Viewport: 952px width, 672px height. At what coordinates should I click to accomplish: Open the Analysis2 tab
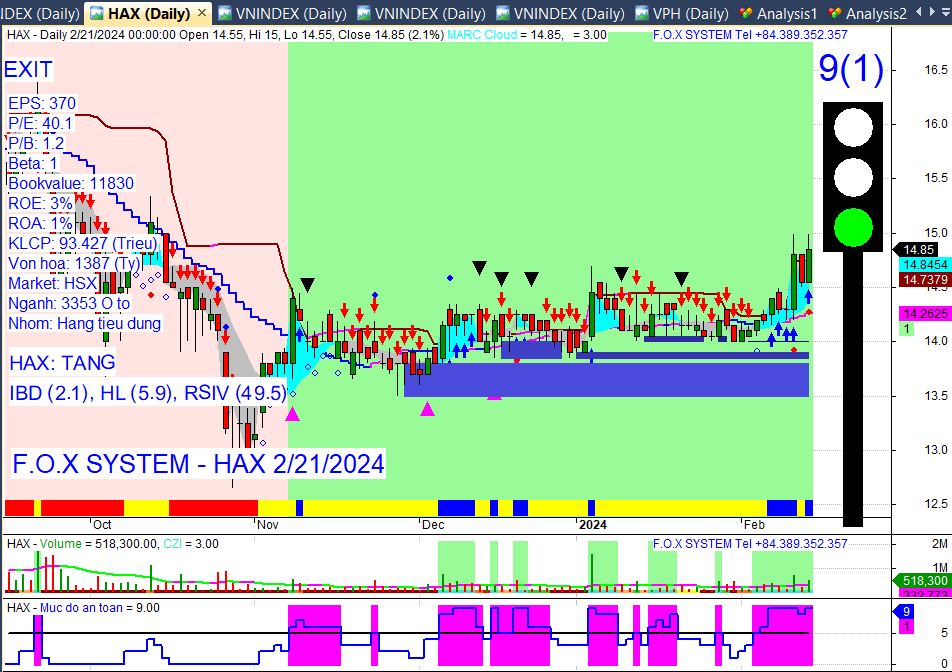[868, 13]
